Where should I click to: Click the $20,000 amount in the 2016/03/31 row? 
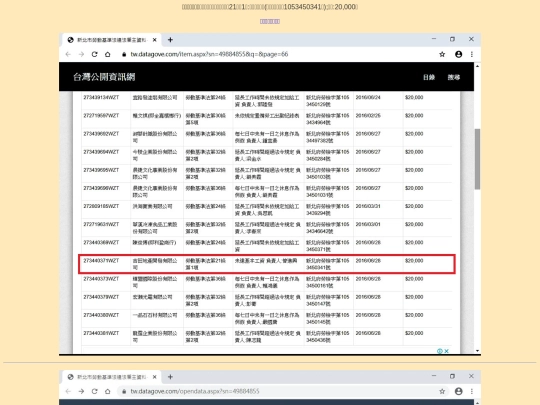[x=414, y=206]
